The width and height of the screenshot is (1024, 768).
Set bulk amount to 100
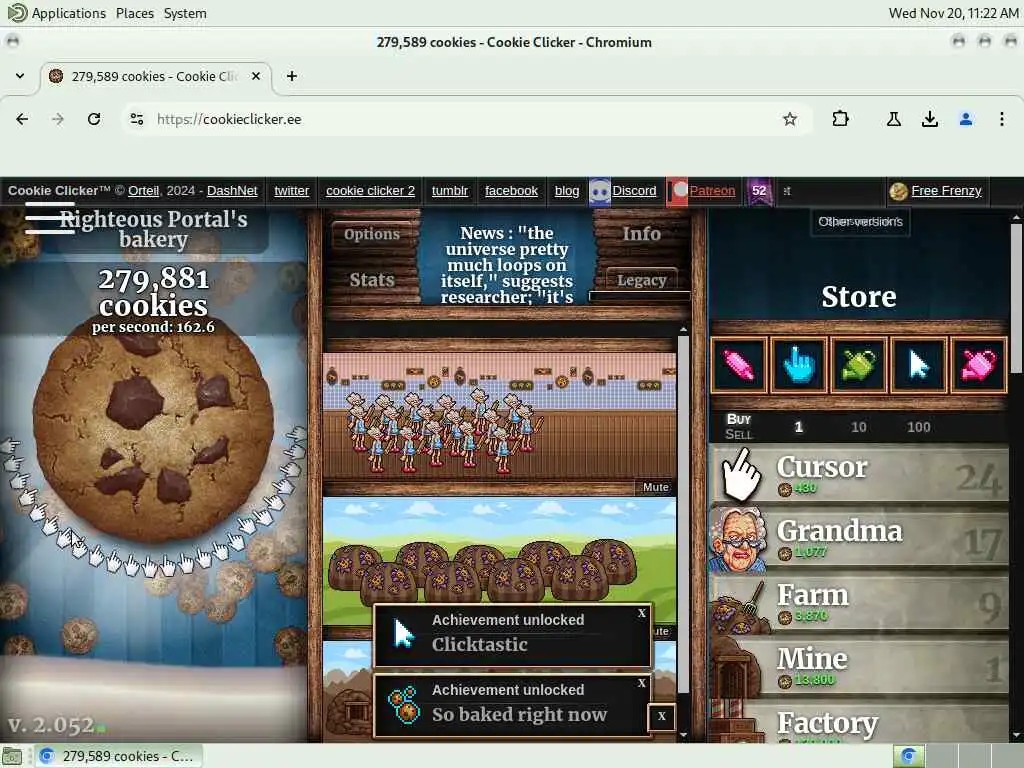point(918,427)
